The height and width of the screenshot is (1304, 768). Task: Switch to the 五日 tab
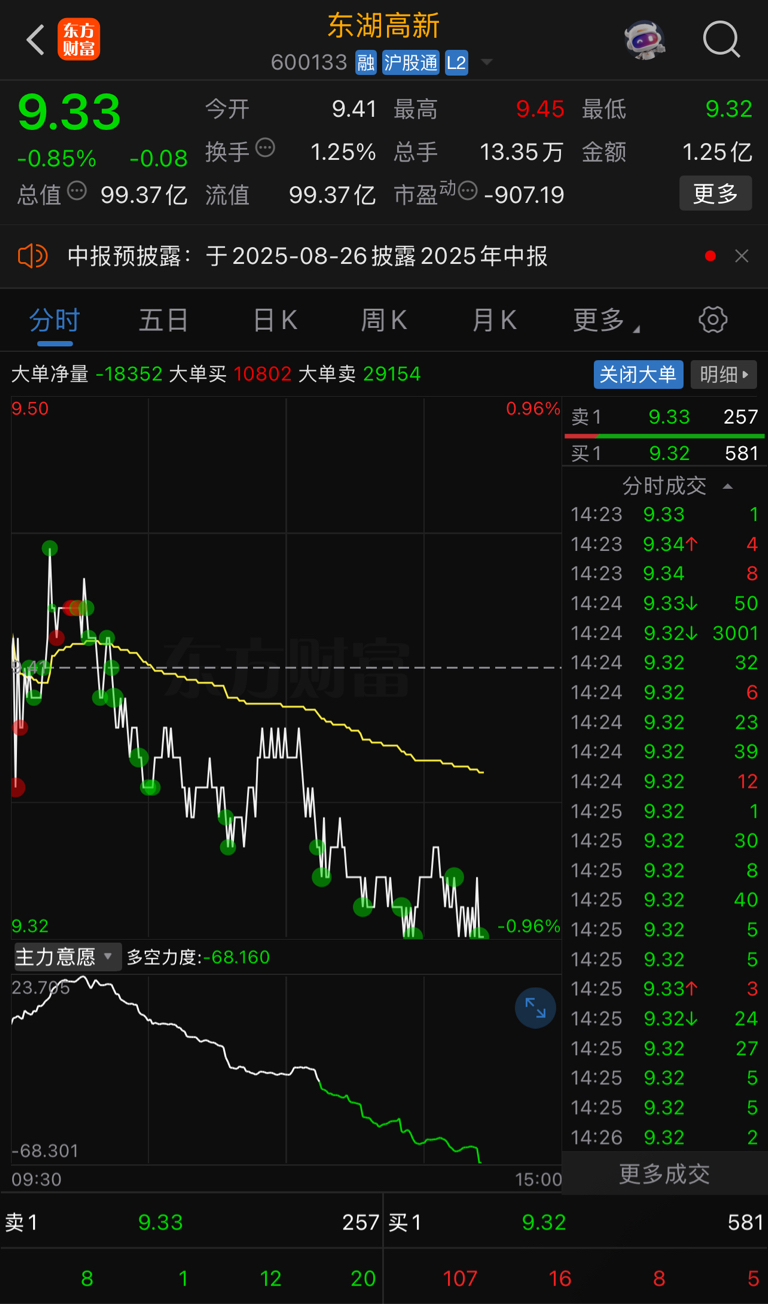point(164,320)
